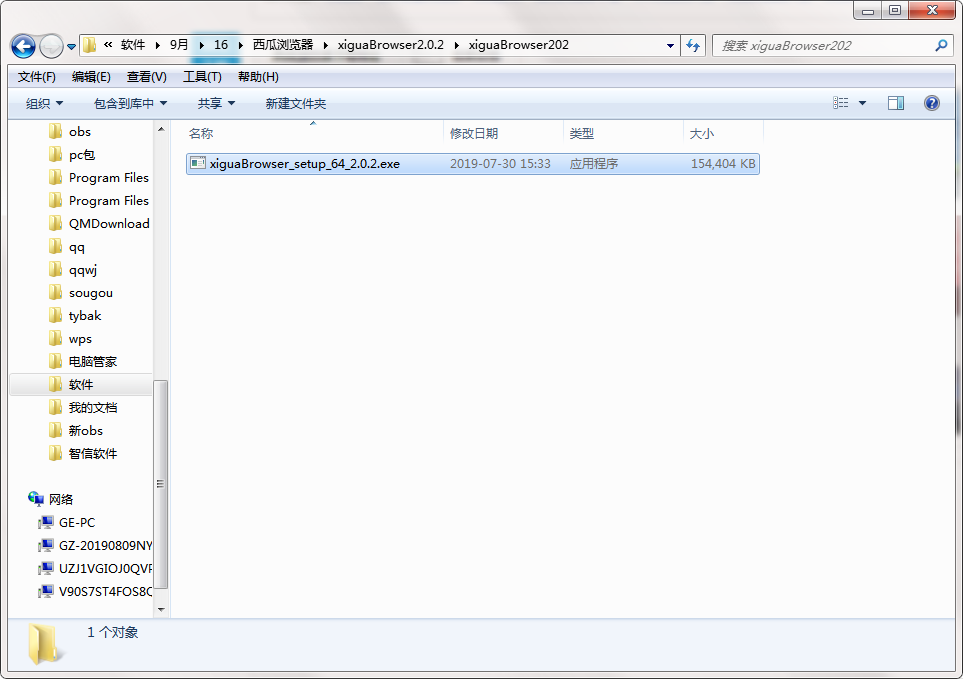
Task: Click 西瓜浏览器 in the address breadcrumb
Action: tap(282, 45)
